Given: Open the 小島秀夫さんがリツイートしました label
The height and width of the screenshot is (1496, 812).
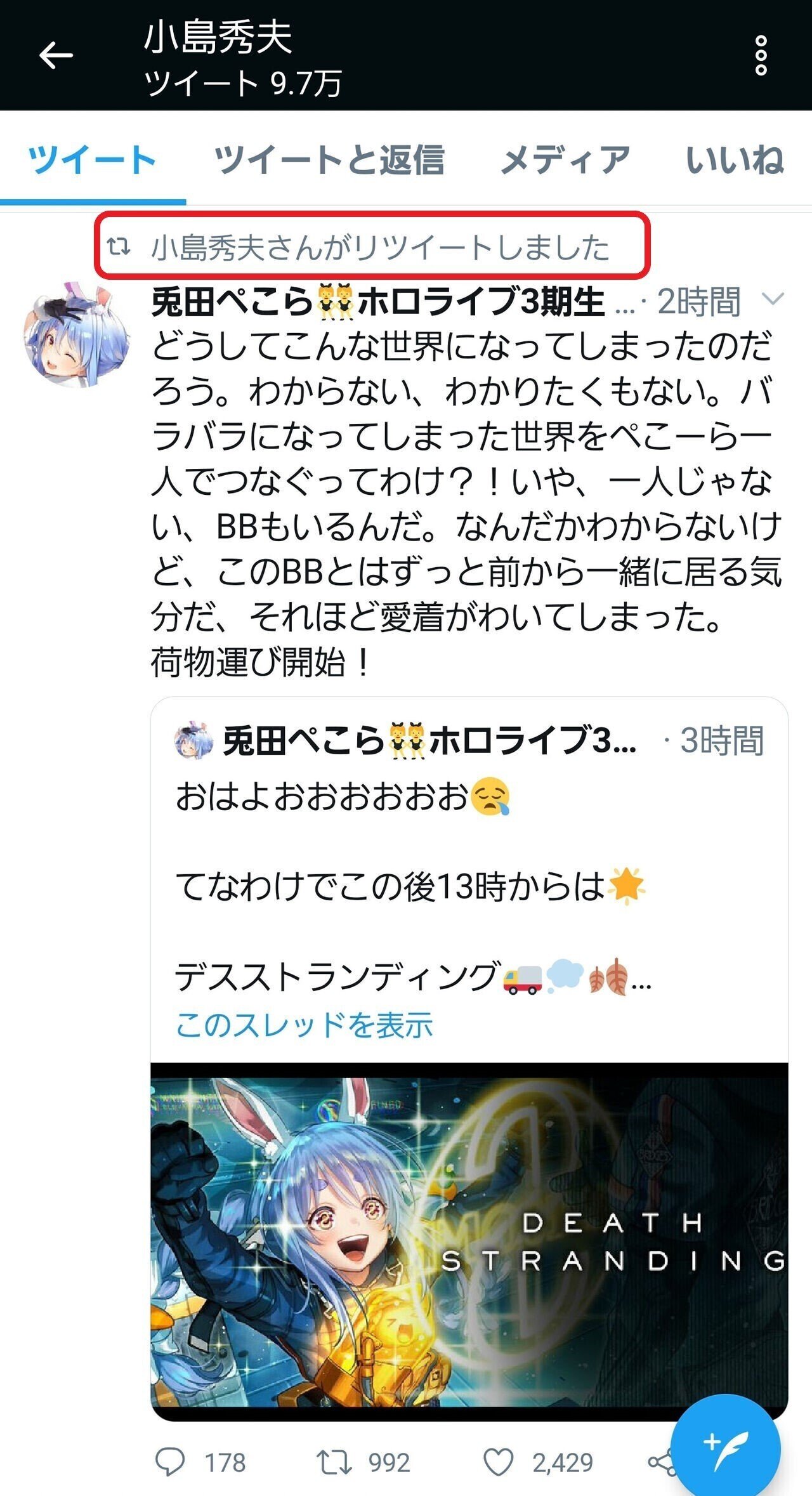Looking at the screenshot, I should coord(381,247).
